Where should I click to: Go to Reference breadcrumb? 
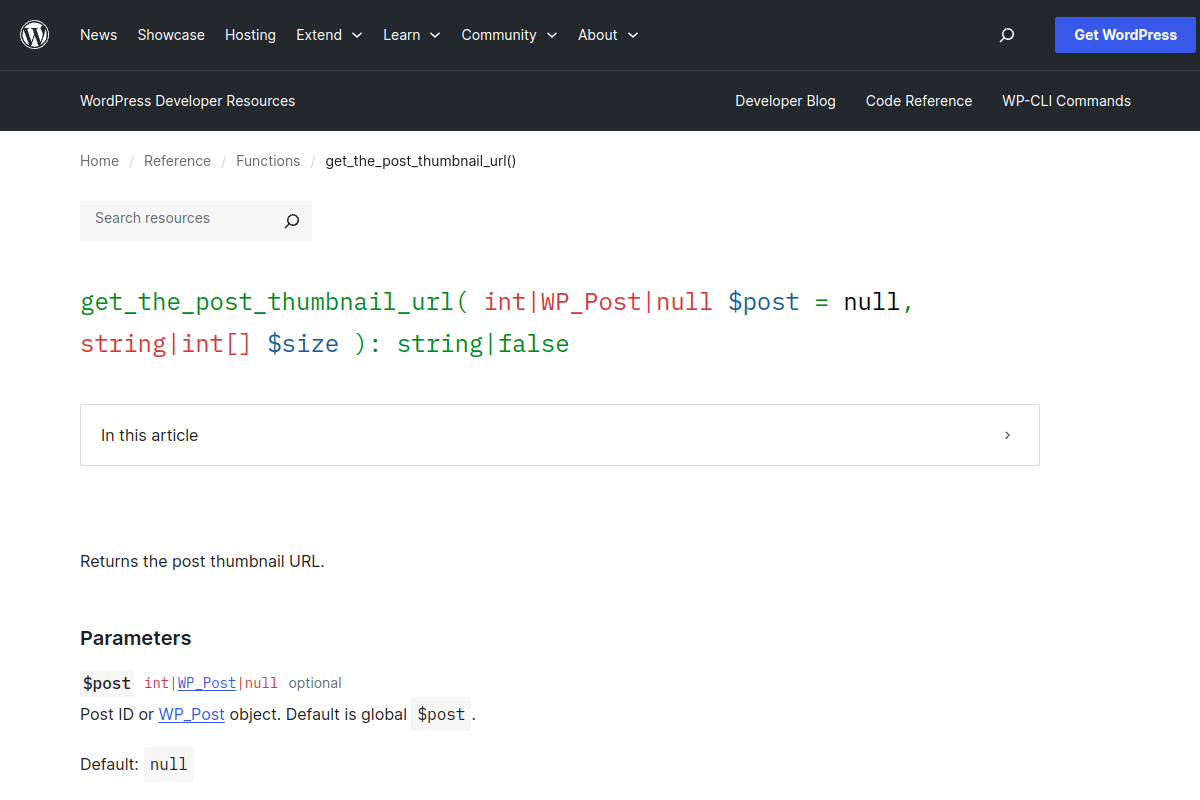177,161
